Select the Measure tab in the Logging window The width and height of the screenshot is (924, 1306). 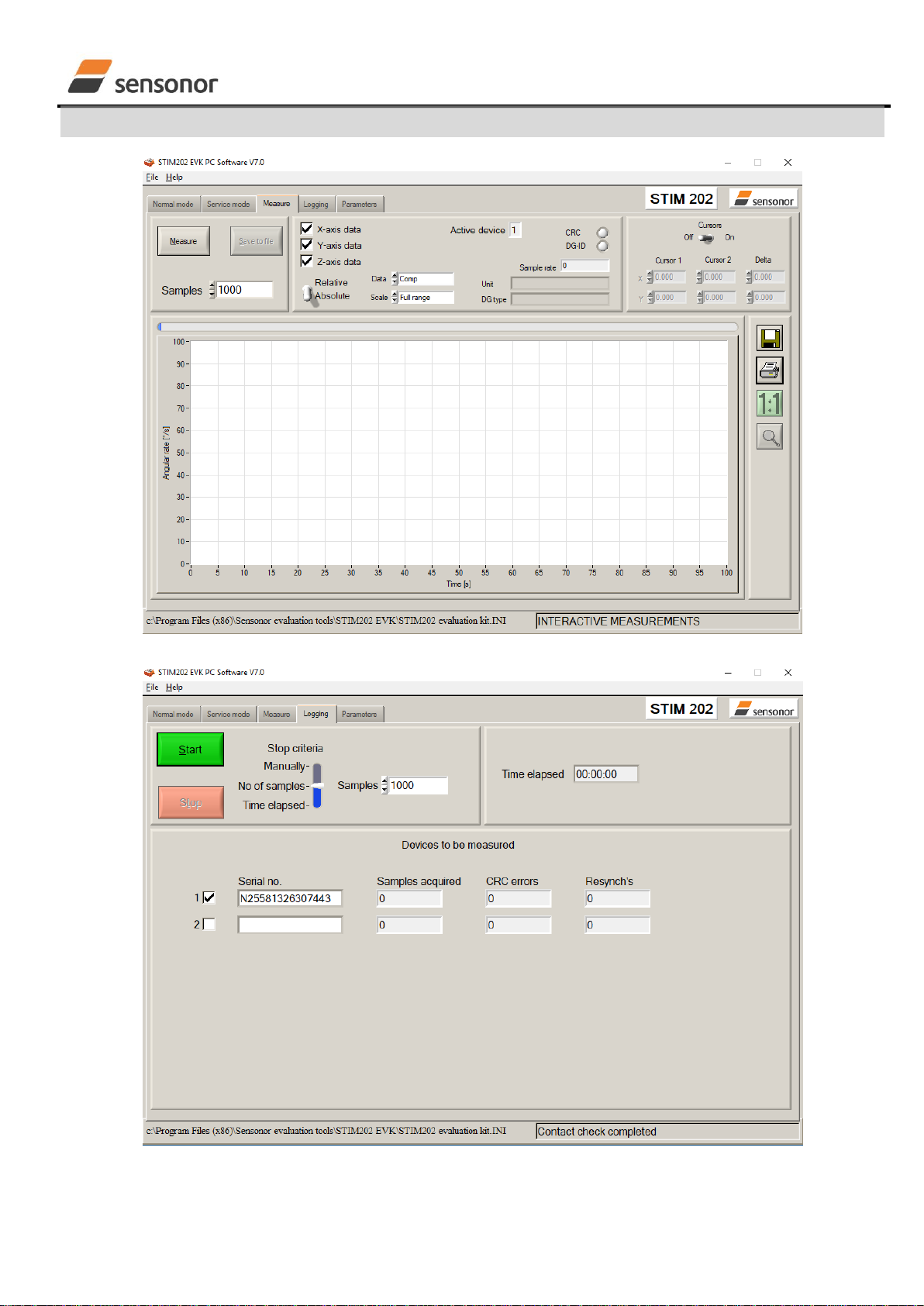[277, 715]
